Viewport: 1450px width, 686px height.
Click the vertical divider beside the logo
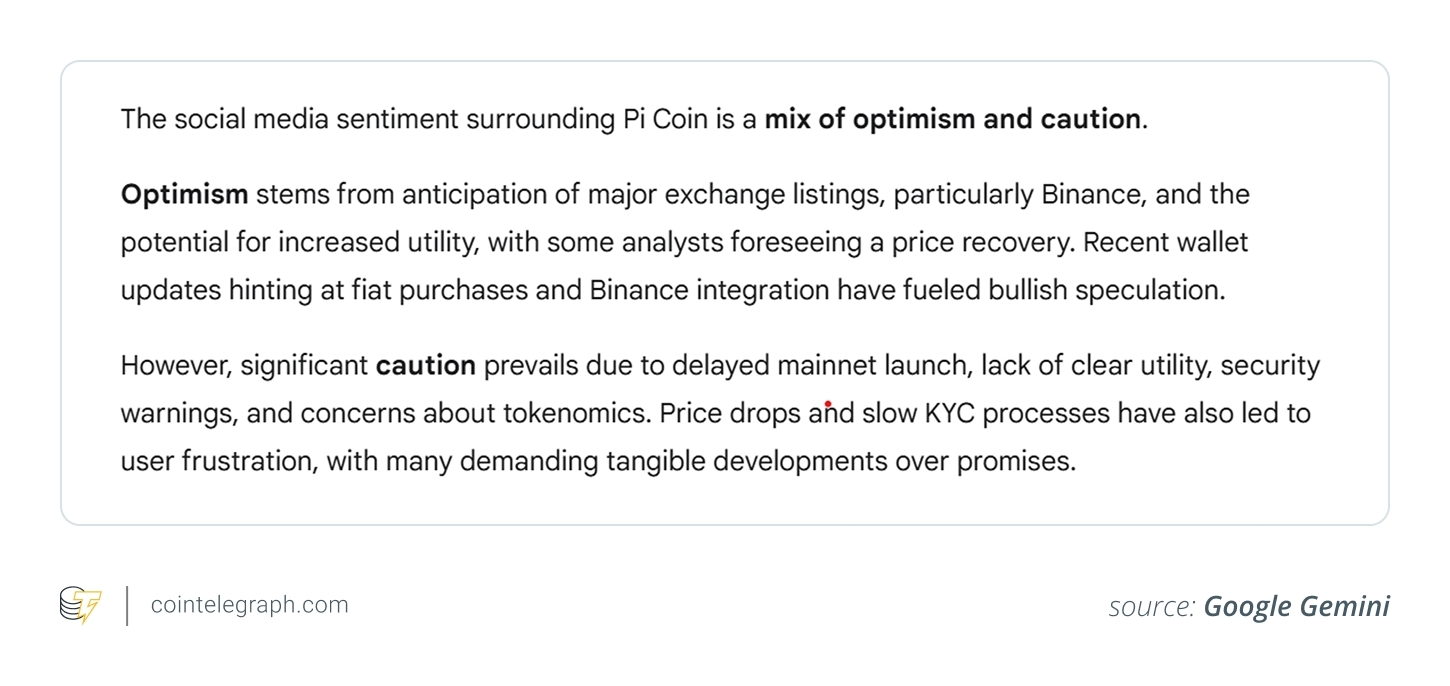(x=127, y=606)
